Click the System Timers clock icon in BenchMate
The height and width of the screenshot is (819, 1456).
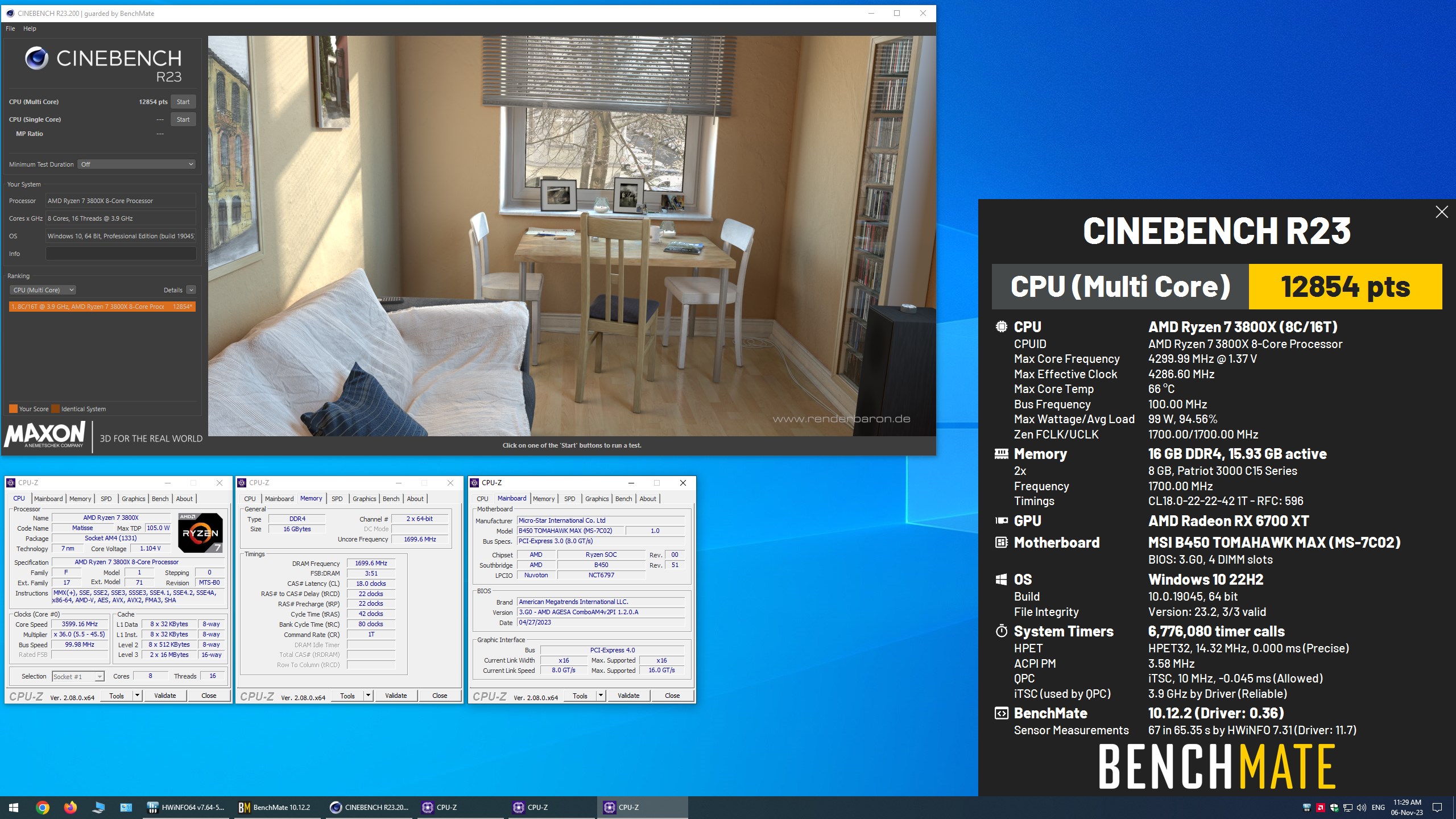[1001, 631]
